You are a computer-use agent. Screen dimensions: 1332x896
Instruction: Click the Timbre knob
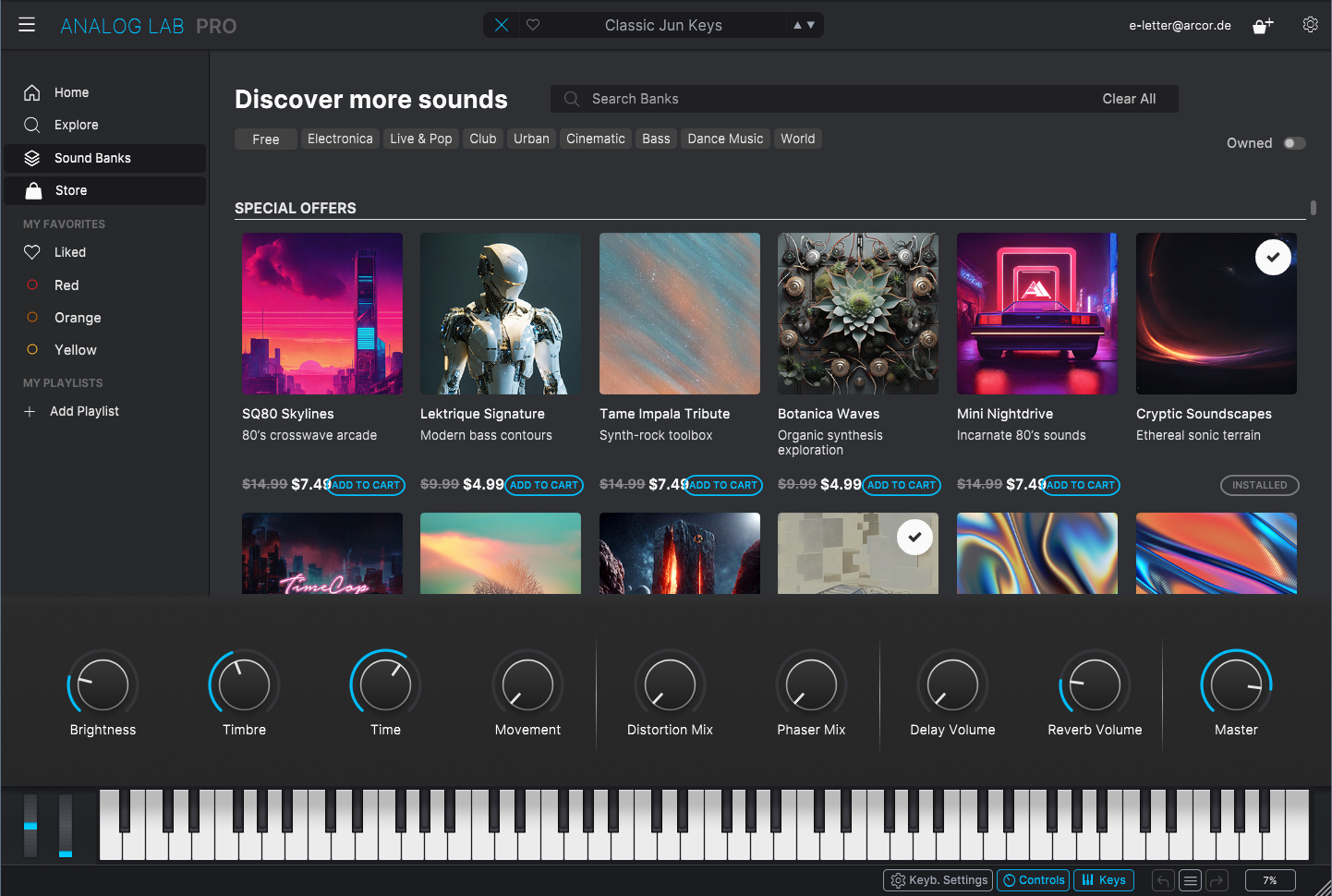[x=244, y=684]
